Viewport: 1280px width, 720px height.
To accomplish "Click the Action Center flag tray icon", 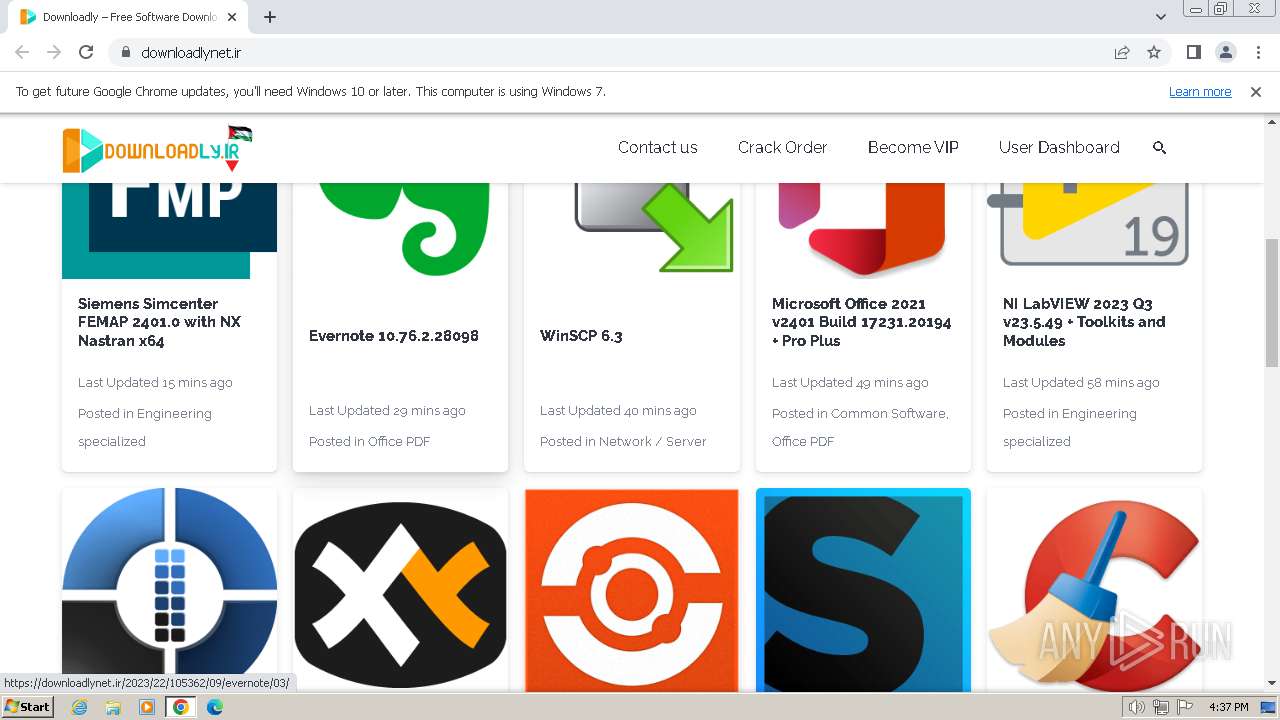I will click(1185, 707).
